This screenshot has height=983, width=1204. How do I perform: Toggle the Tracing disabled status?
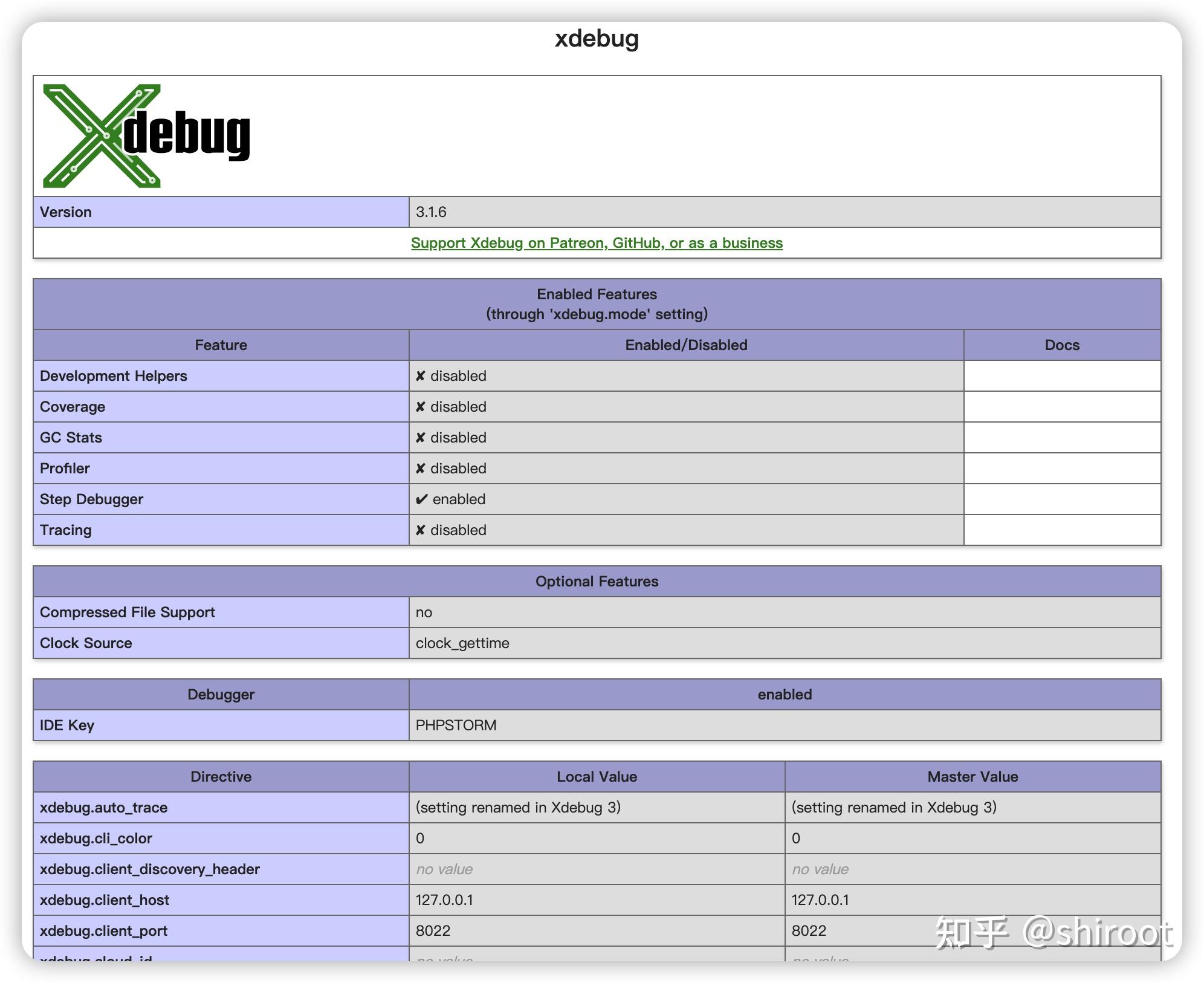450,530
